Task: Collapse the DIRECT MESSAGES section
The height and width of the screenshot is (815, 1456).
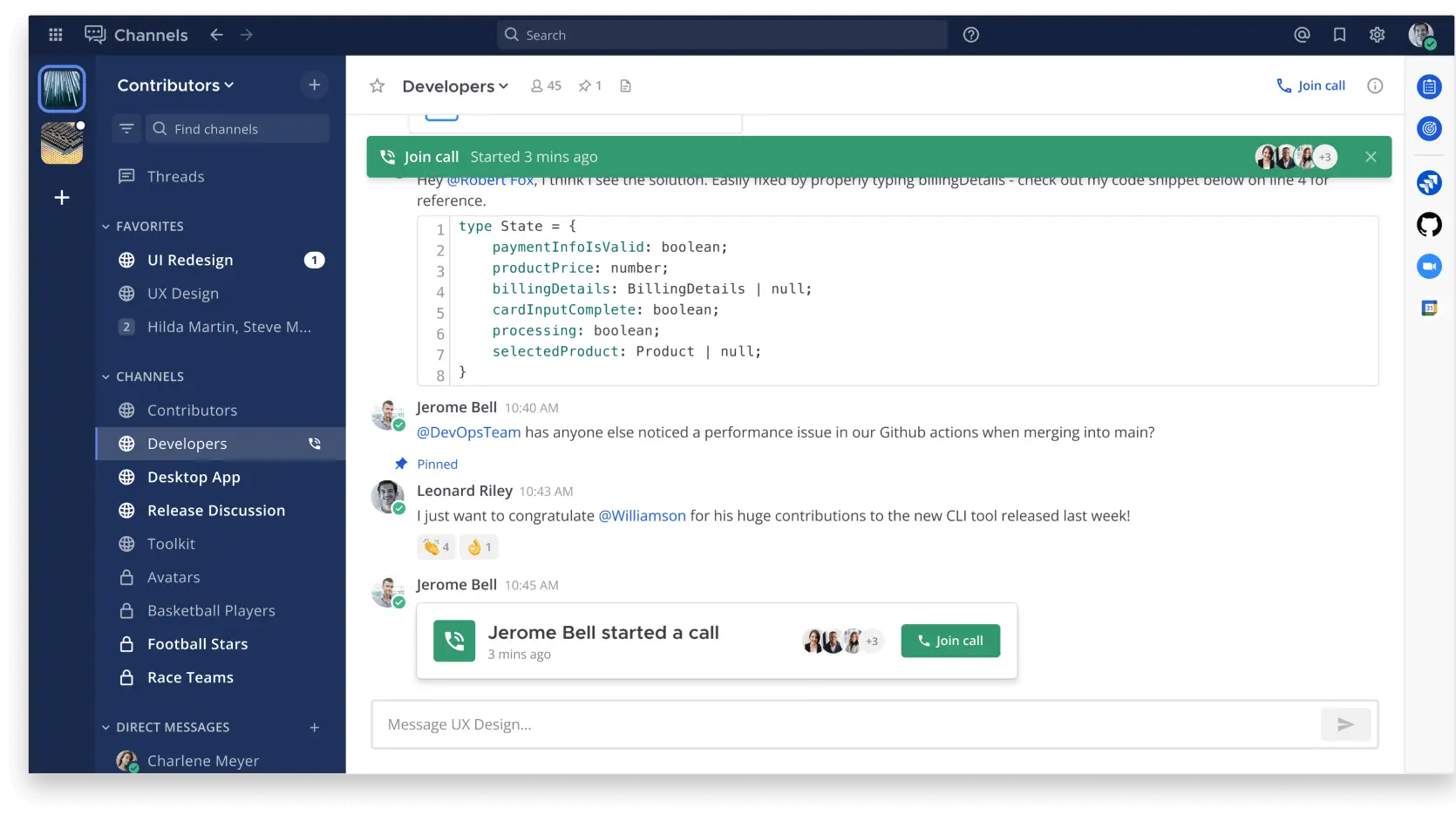Action: click(106, 726)
